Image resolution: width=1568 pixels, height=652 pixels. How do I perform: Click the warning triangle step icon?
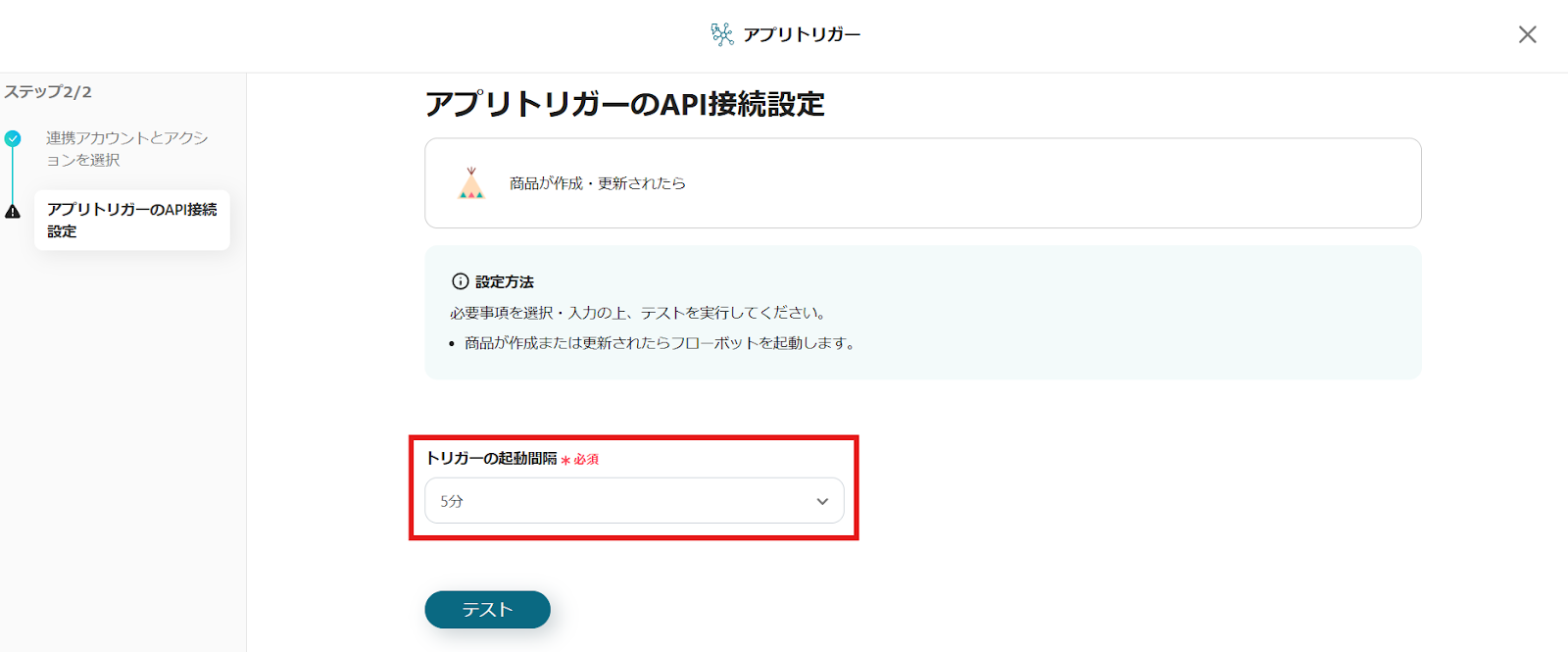pos(13,211)
